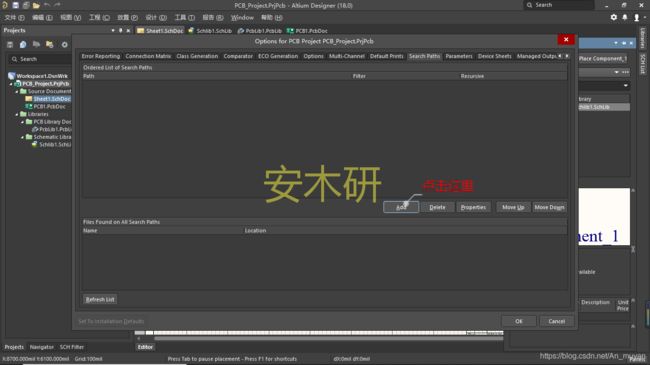Close the Projects panel with its x
Image resolution: width=650 pixels, height=365 pixels.
129,30
